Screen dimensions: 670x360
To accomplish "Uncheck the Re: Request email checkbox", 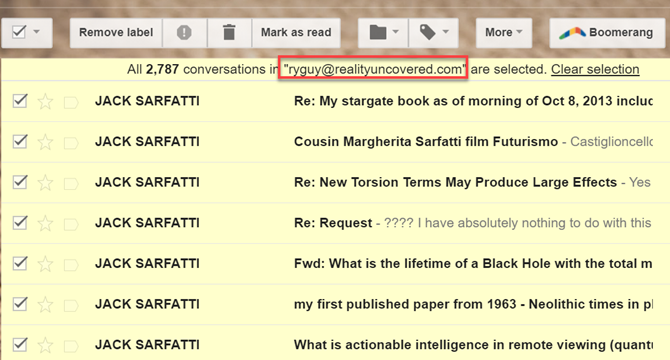I will coord(20,222).
